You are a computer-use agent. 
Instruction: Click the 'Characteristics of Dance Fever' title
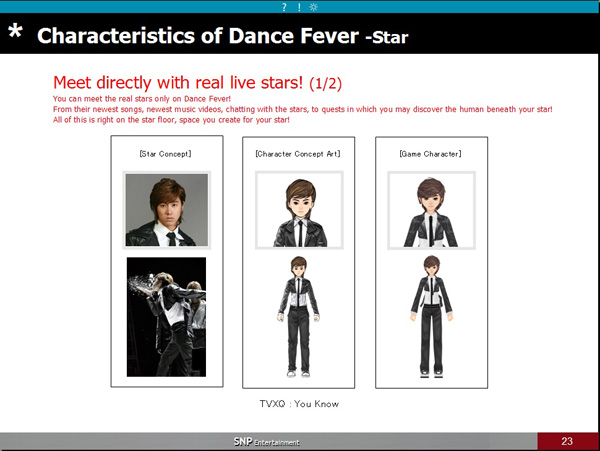point(198,37)
